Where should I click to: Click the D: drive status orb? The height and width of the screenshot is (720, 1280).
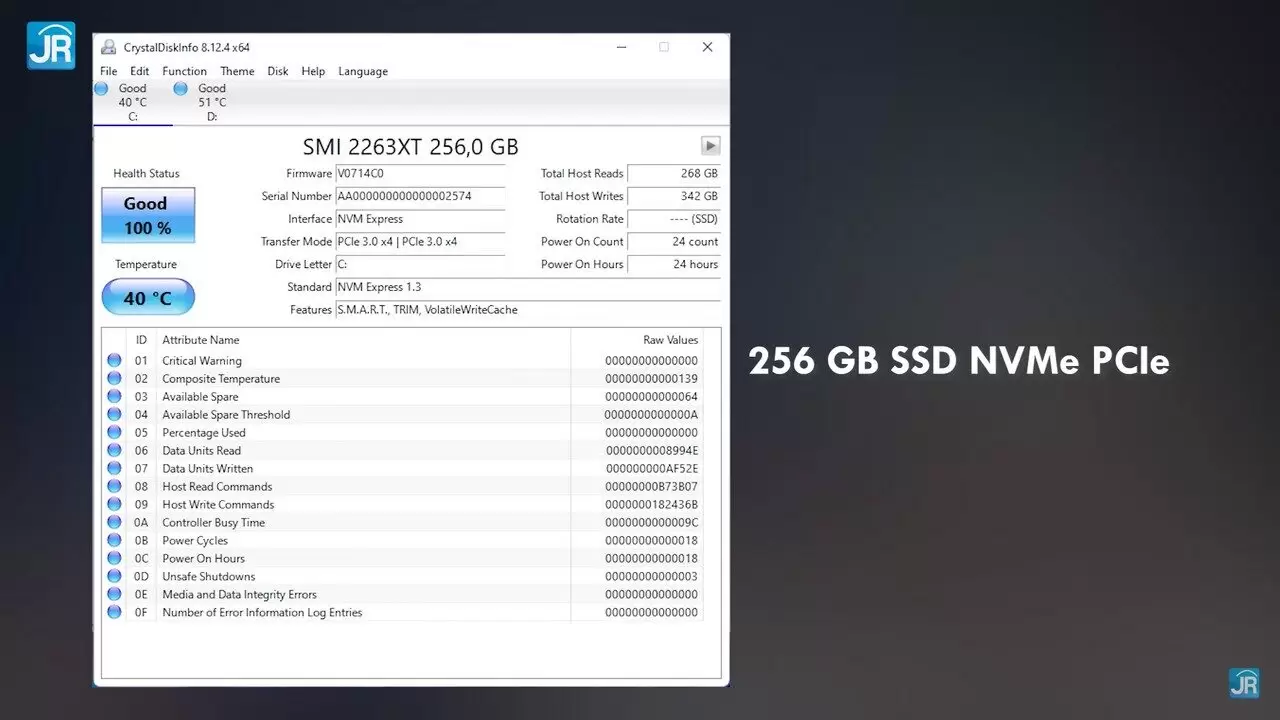point(181,89)
